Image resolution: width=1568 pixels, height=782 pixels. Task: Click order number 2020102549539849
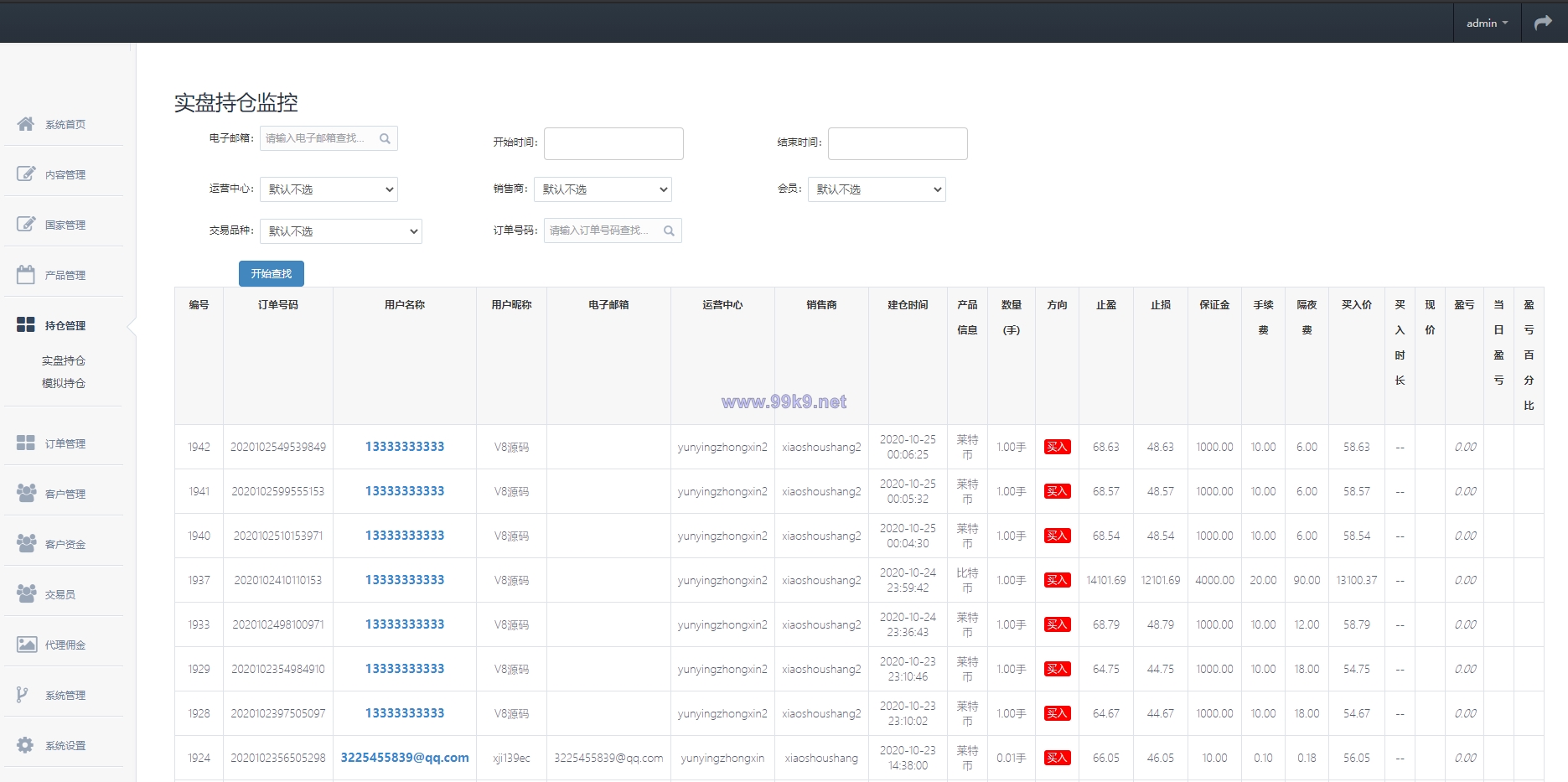(278, 448)
